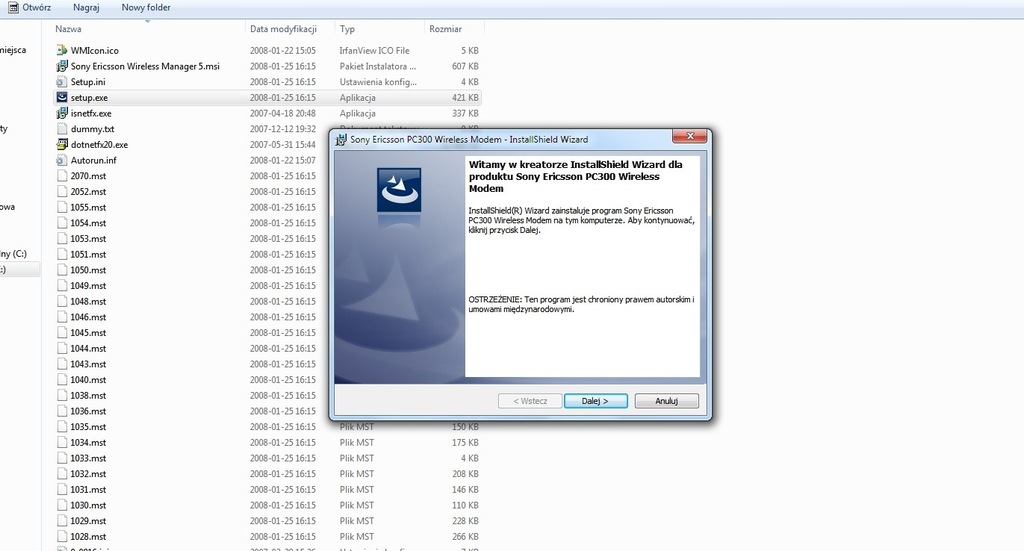
Task: Click the 2052.mst file icon
Action: pyautogui.click(x=61, y=191)
